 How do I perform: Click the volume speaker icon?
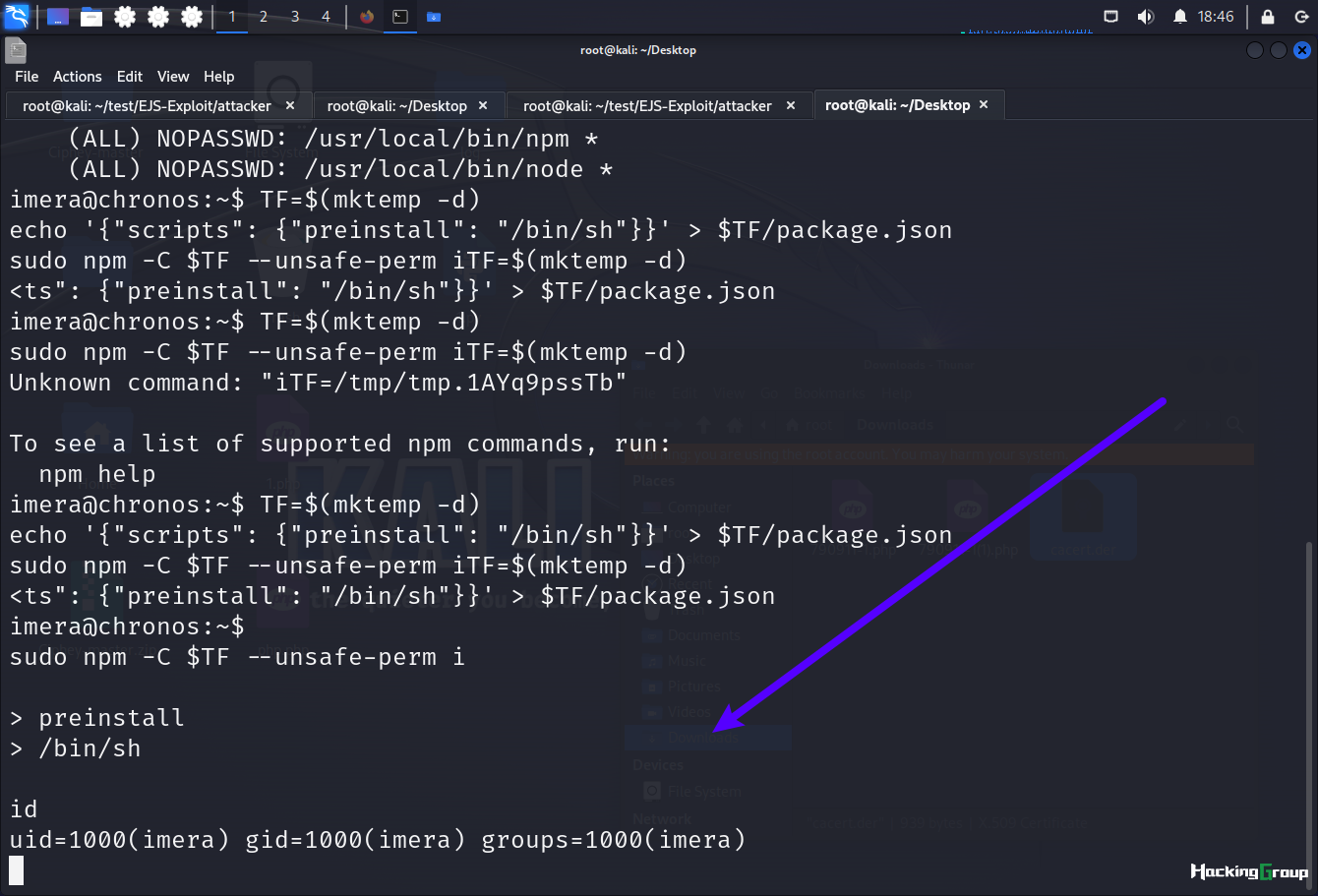click(x=1146, y=17)
